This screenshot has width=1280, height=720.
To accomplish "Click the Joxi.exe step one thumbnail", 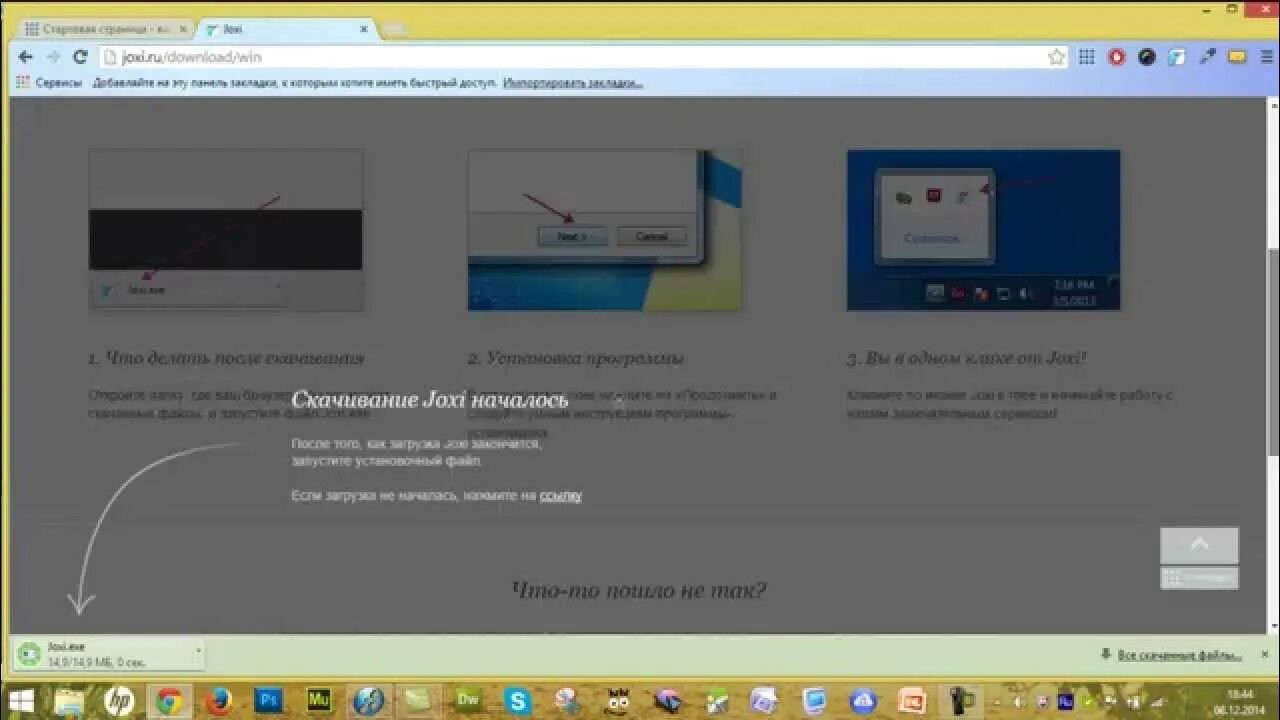I will [x=226, y=230].
